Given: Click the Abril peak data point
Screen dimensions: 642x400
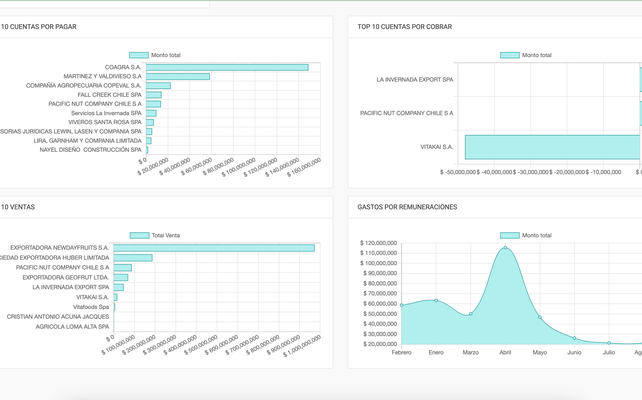Looking at the screenshot, I should [x=505, y=247].
